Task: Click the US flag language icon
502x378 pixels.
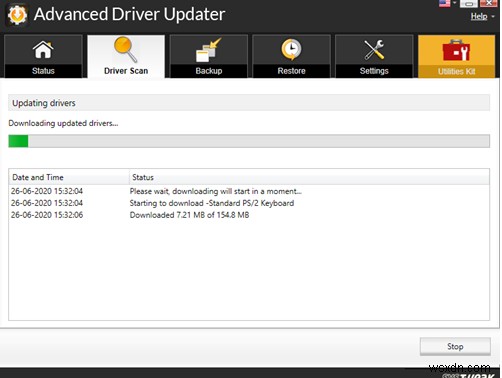Action: pos(445,3)
